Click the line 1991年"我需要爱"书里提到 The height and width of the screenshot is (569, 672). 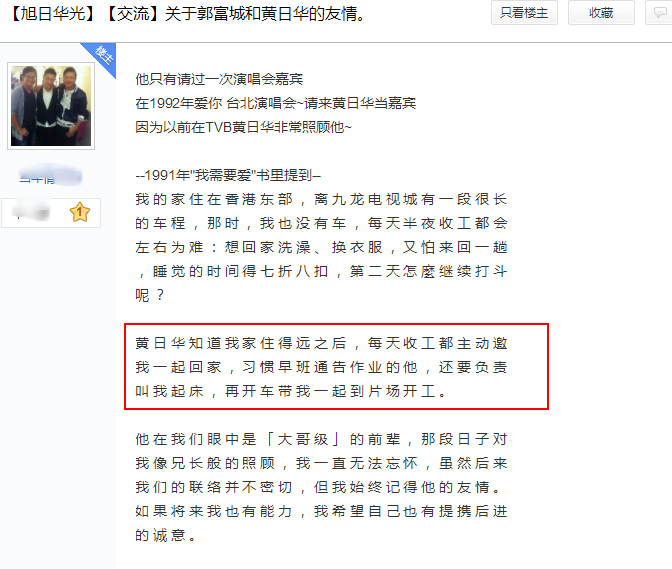click(228, 175)
